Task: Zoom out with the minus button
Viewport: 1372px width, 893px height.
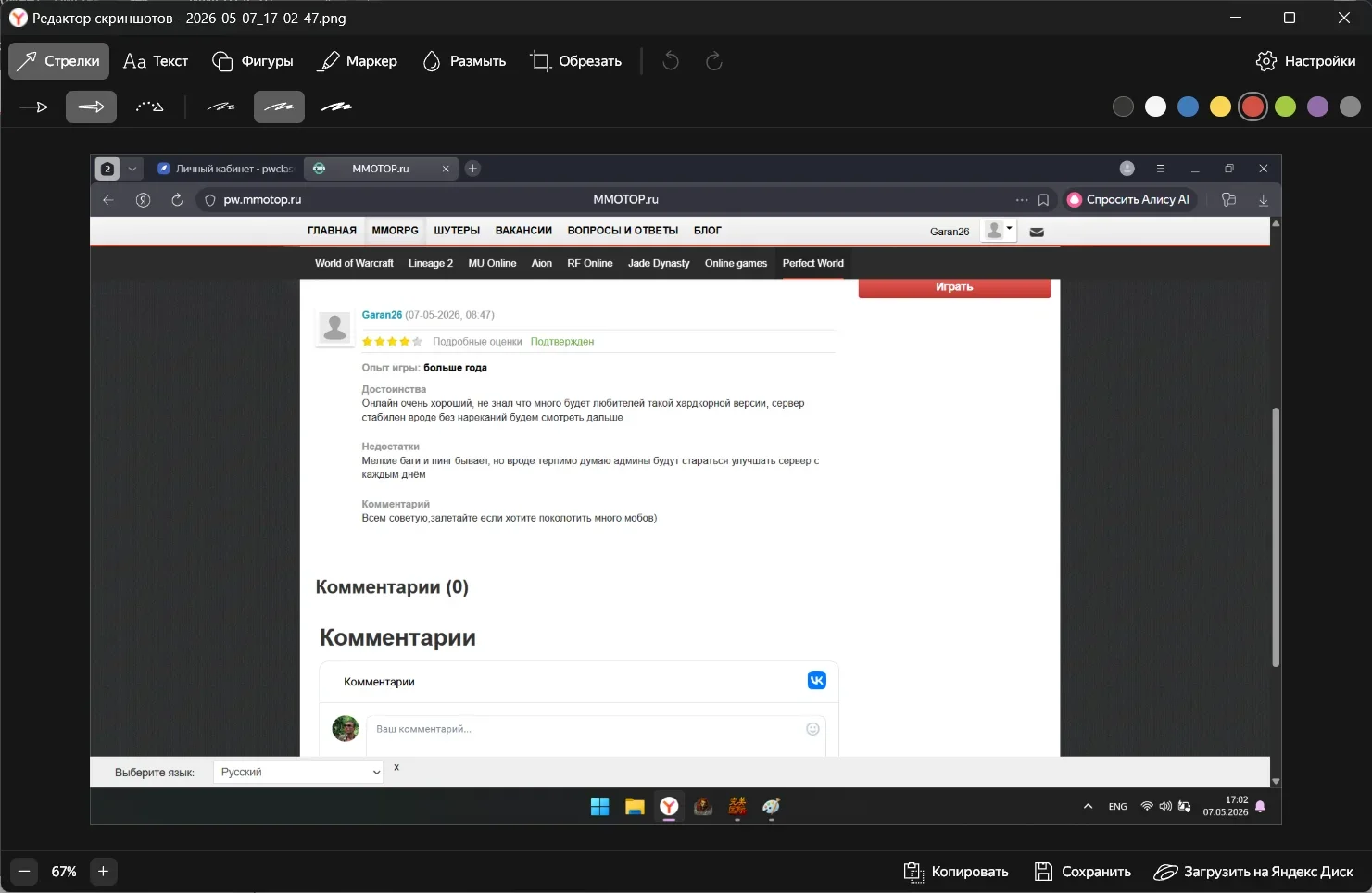Action: tap(24, 871)
